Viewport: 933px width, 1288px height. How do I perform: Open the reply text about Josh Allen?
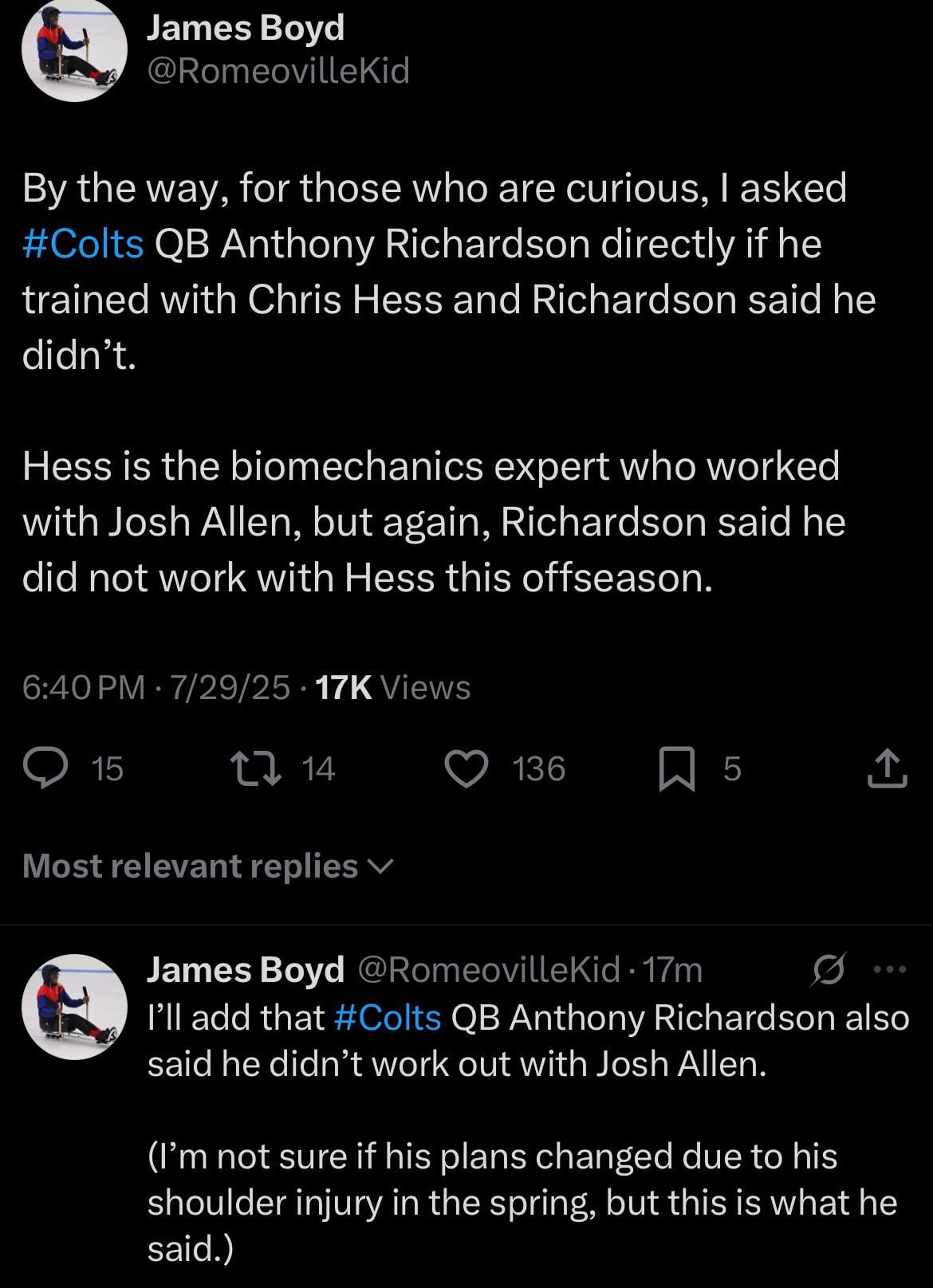point(526,1041)
